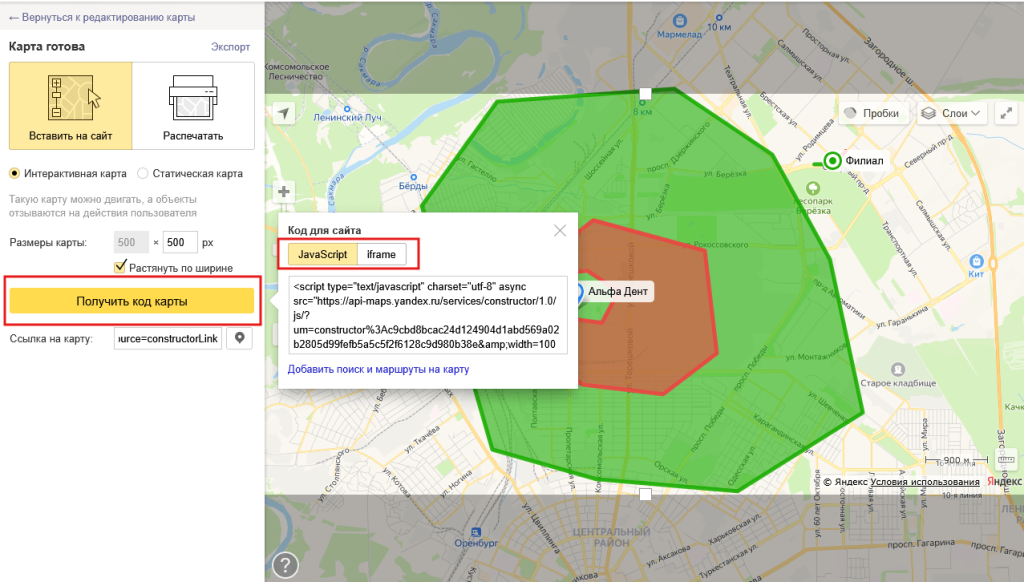Switch to the iframe tab
Image resolution: width=1024 pixels, height=582 pixels.
(x=381, y=254)
